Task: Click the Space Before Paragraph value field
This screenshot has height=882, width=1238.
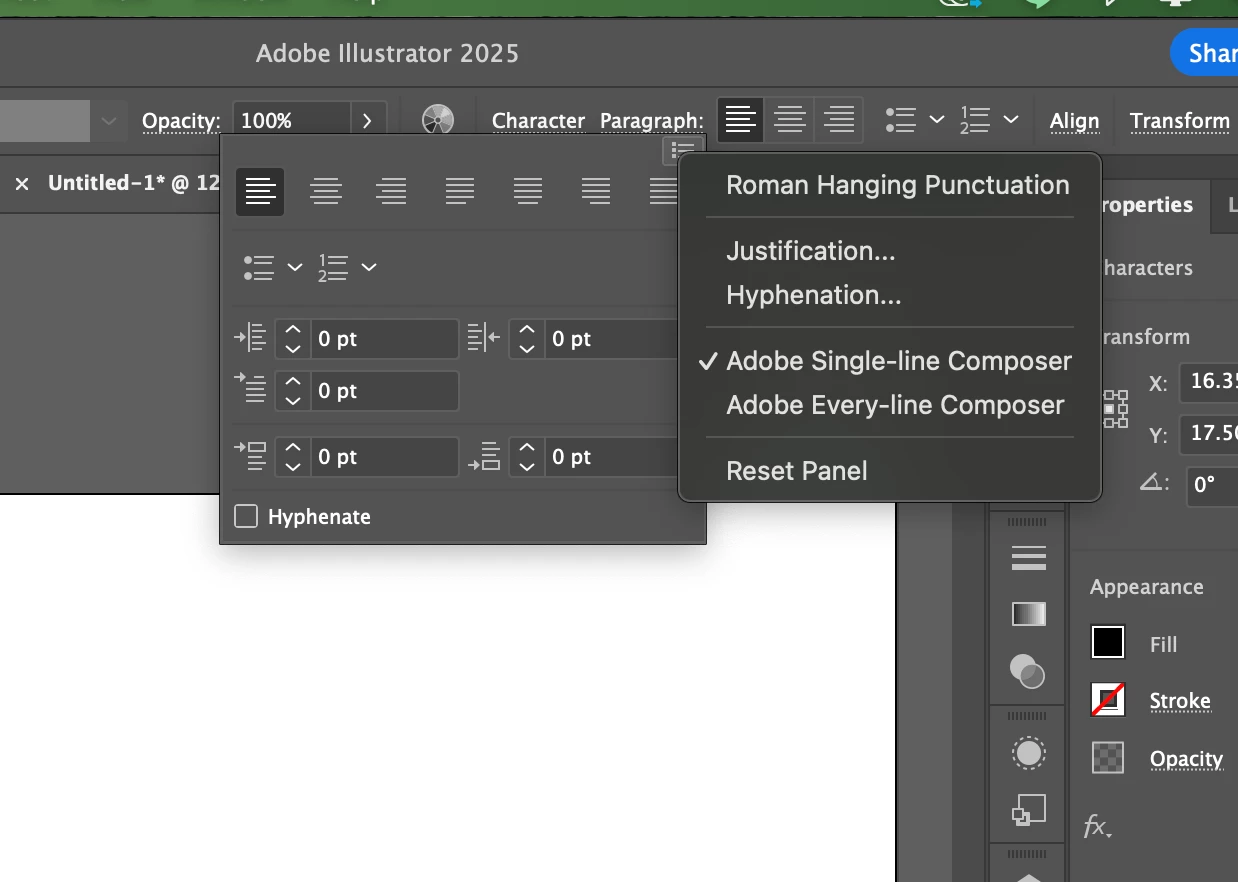Action: coord(384,457)
